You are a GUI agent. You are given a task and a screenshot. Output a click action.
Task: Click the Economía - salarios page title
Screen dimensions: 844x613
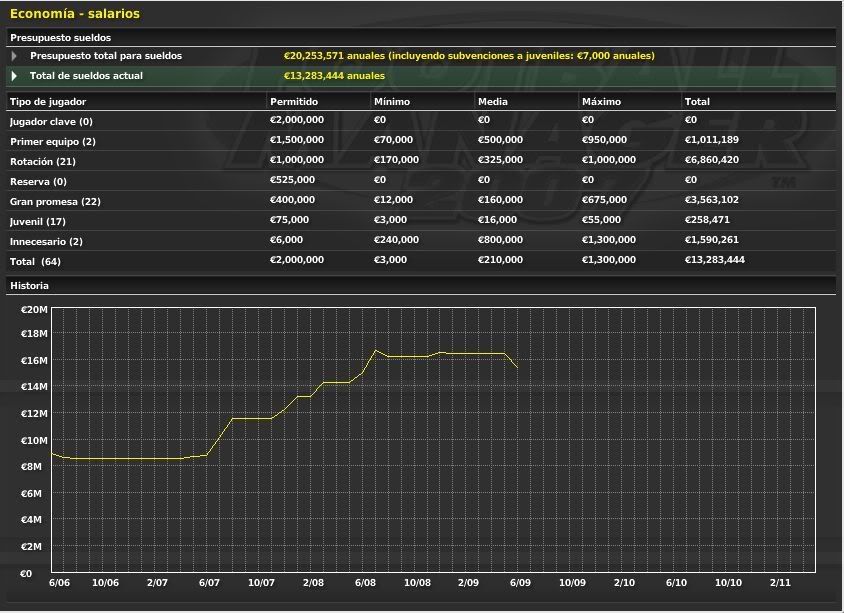[x=75, y=14]
